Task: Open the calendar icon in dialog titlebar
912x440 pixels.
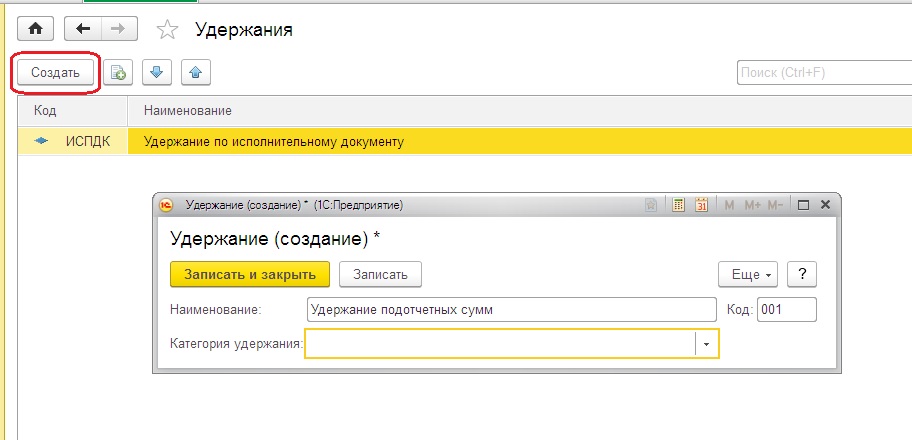Action: [x=701, y=205]
